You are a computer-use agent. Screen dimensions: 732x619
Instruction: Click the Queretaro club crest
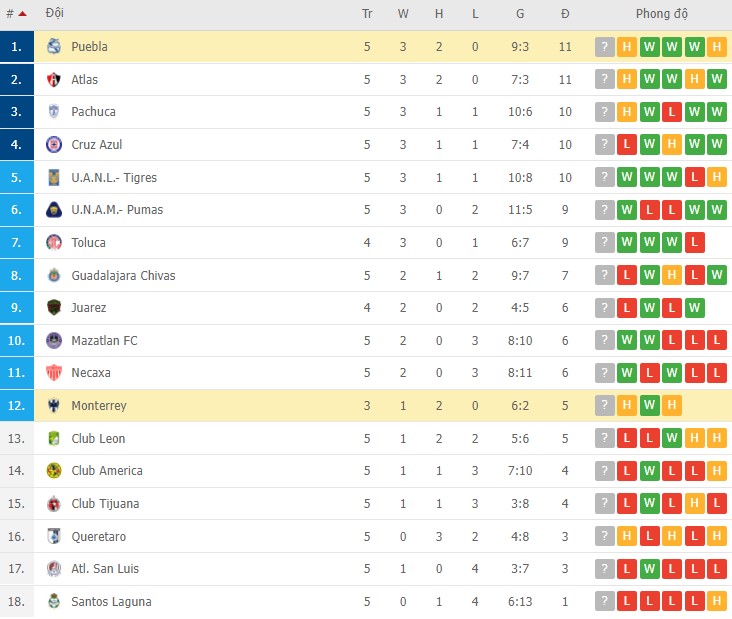(x=54, y=537)
